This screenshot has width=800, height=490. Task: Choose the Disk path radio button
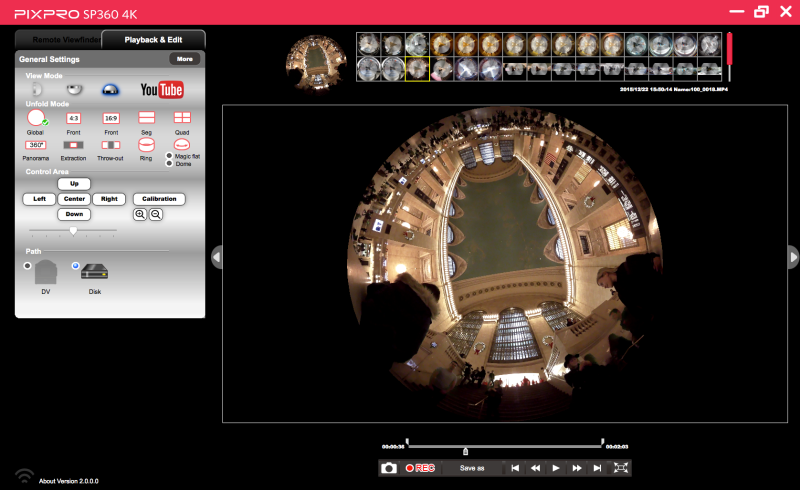point(75,266)
